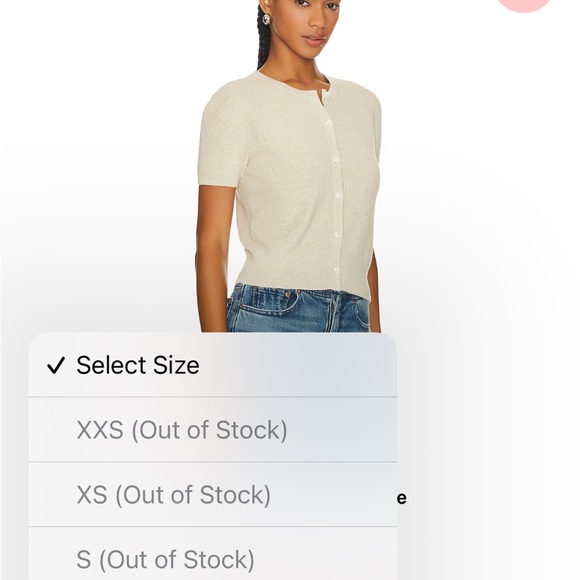Click the lowest cardigan button near the hem

click(337, 270)
